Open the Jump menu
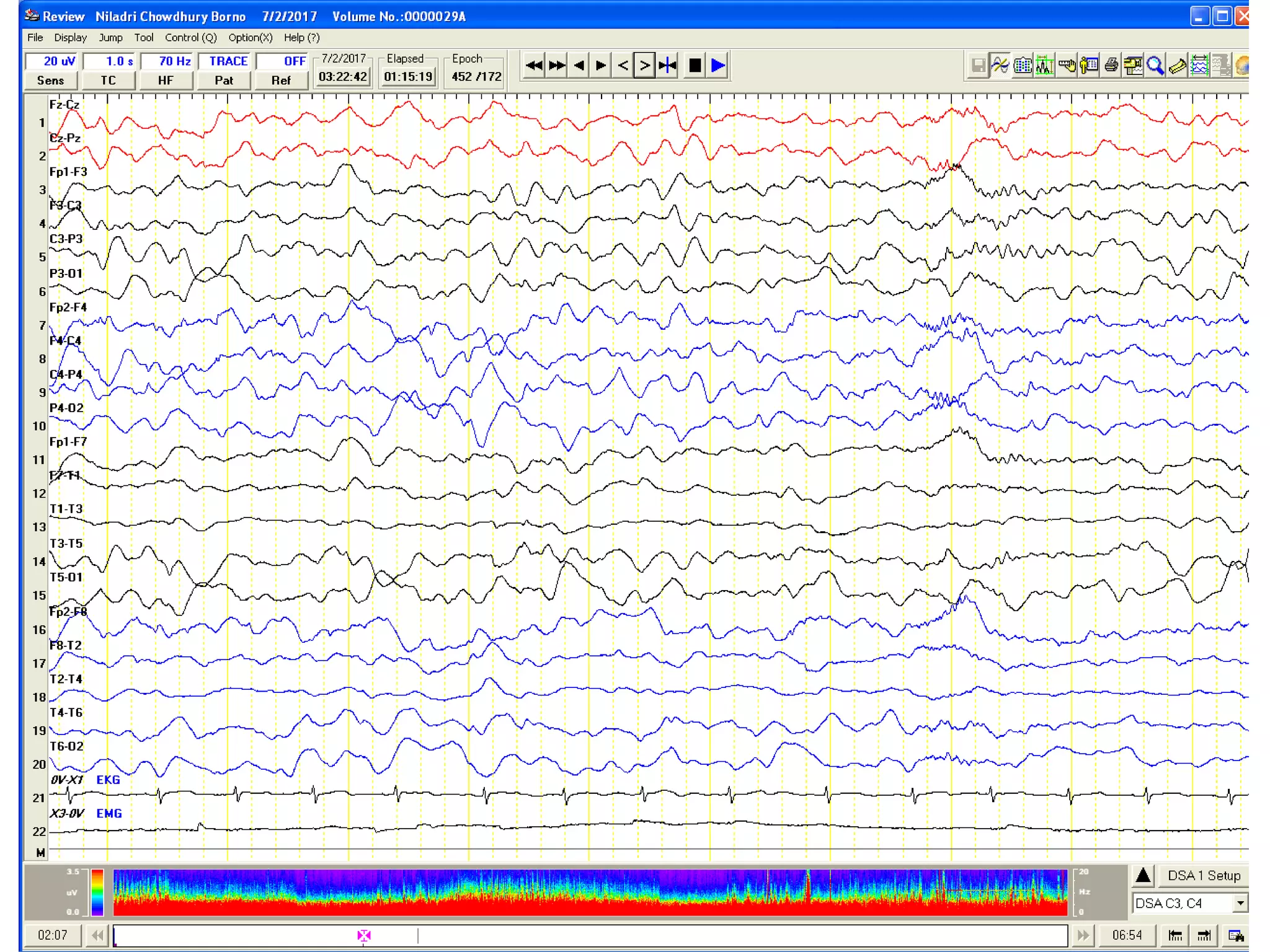Image resolution: width=1270 pixels, height=952 pixels. click(110, 38)
